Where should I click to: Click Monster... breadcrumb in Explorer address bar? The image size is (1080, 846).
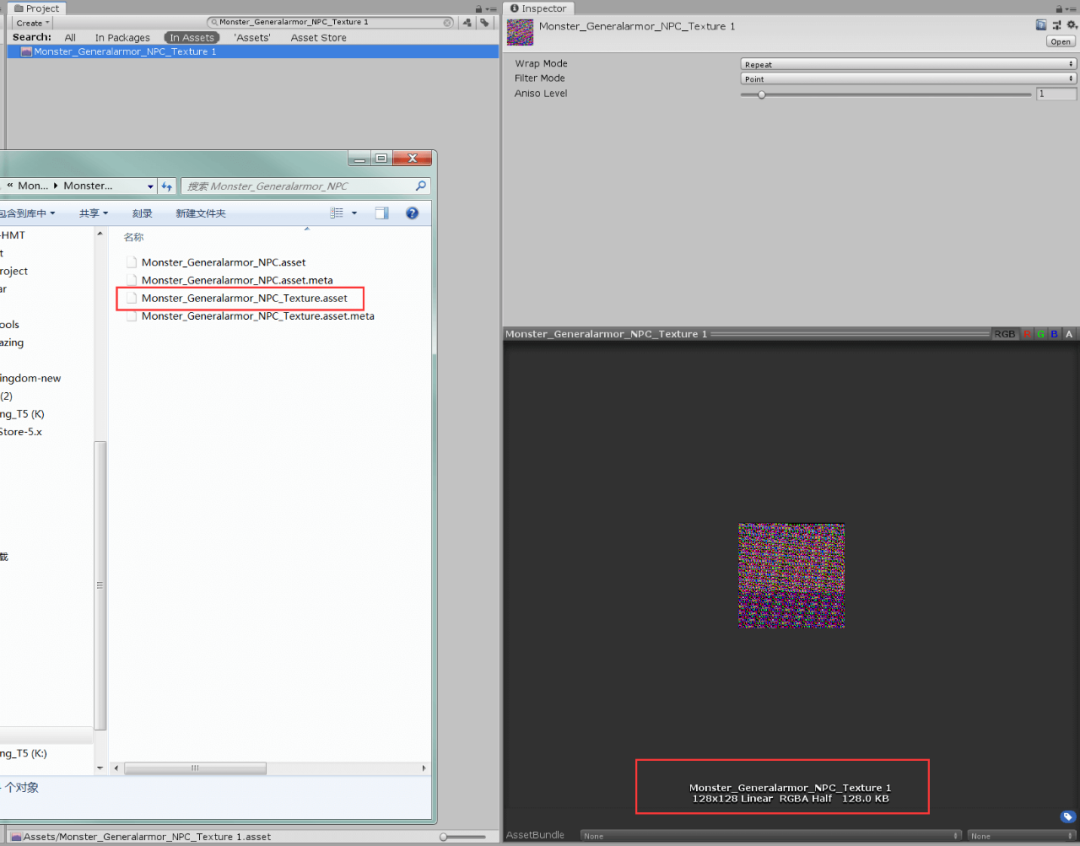click(87, 186)
